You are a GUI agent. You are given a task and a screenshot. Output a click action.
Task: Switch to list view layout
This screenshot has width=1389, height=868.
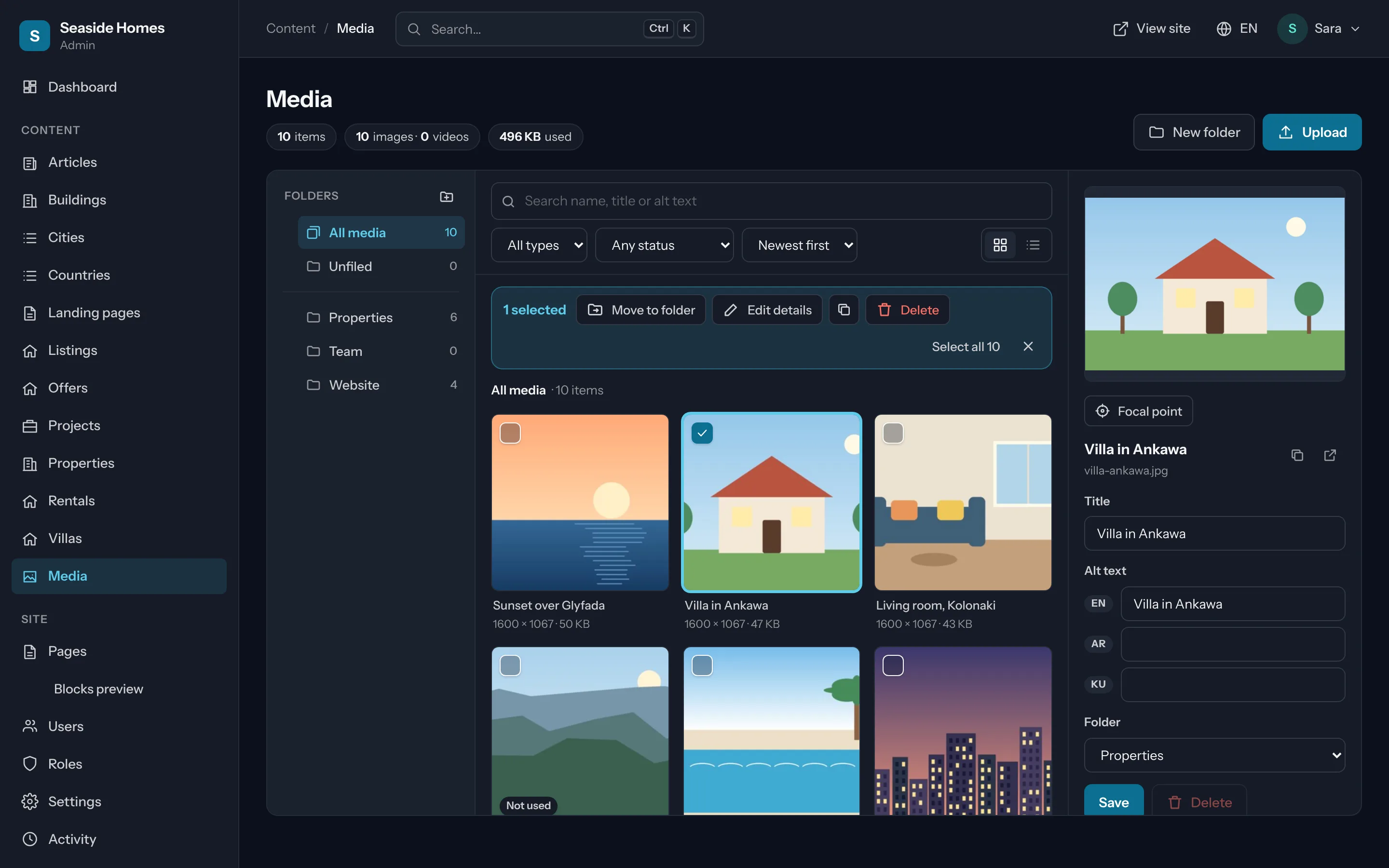(1033, 245)
